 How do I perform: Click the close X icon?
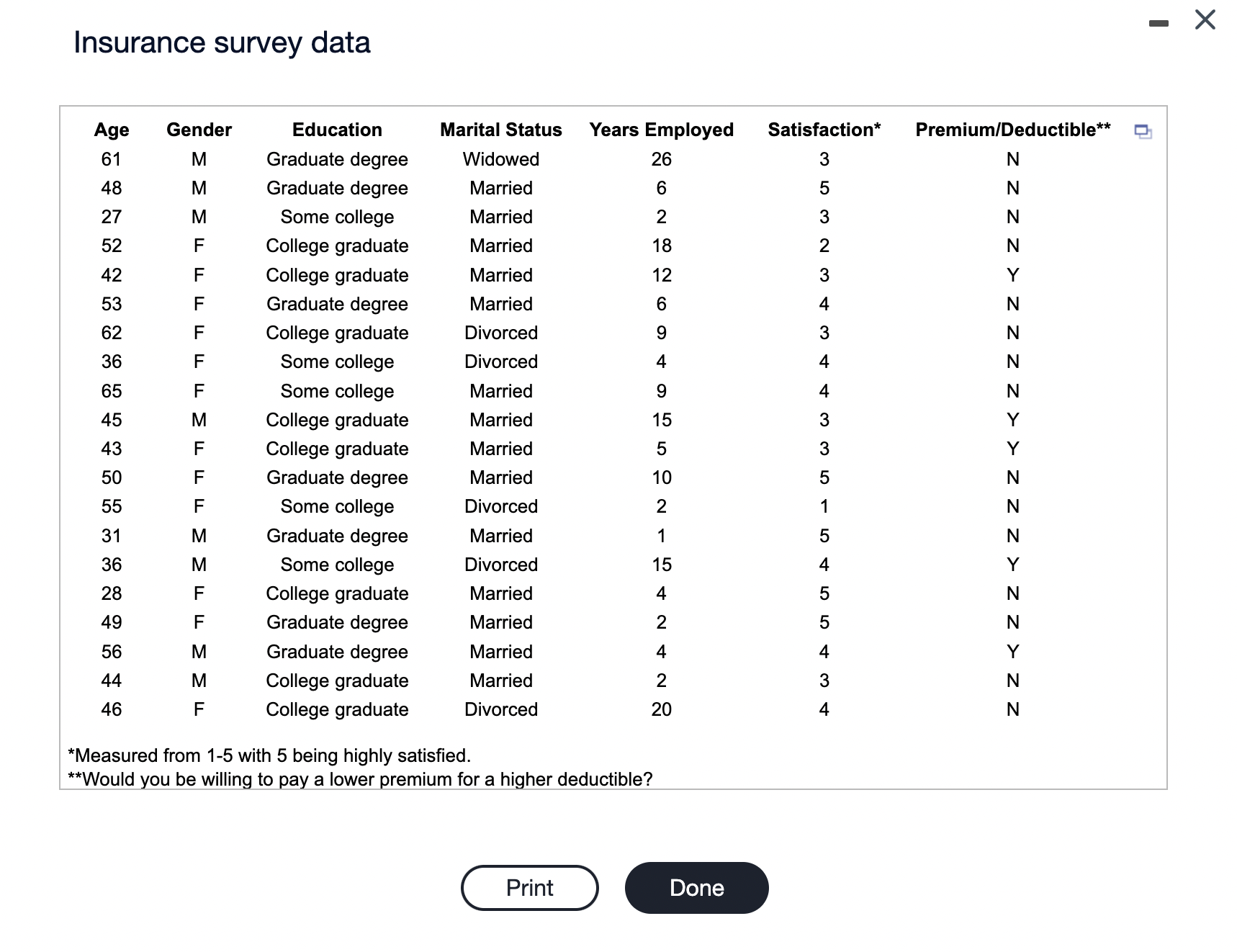tap(1205, 21)
